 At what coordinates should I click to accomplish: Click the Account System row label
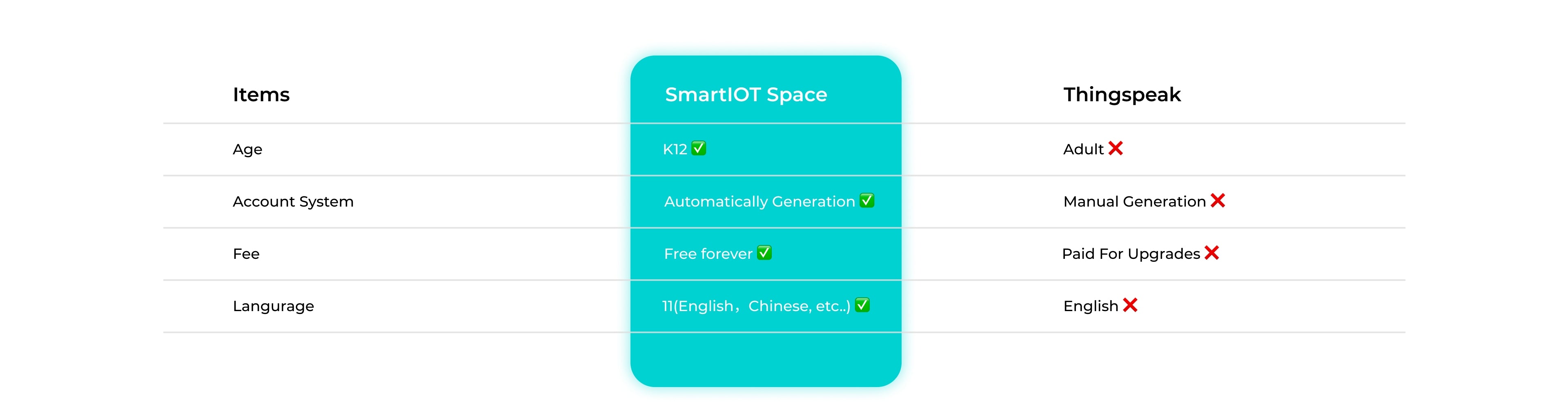point(293,202)
